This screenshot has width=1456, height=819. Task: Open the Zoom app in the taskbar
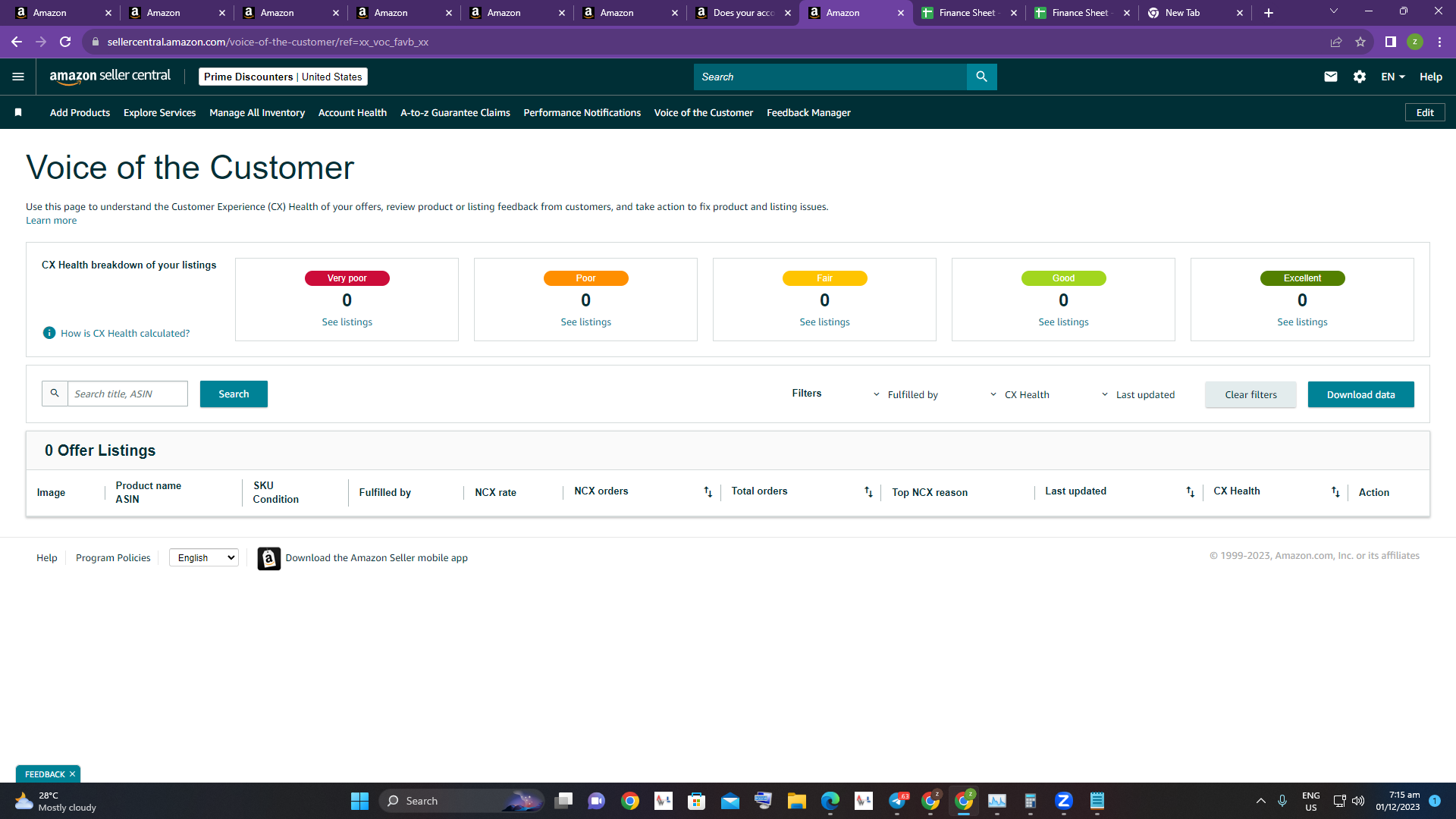click(1063, 801)
